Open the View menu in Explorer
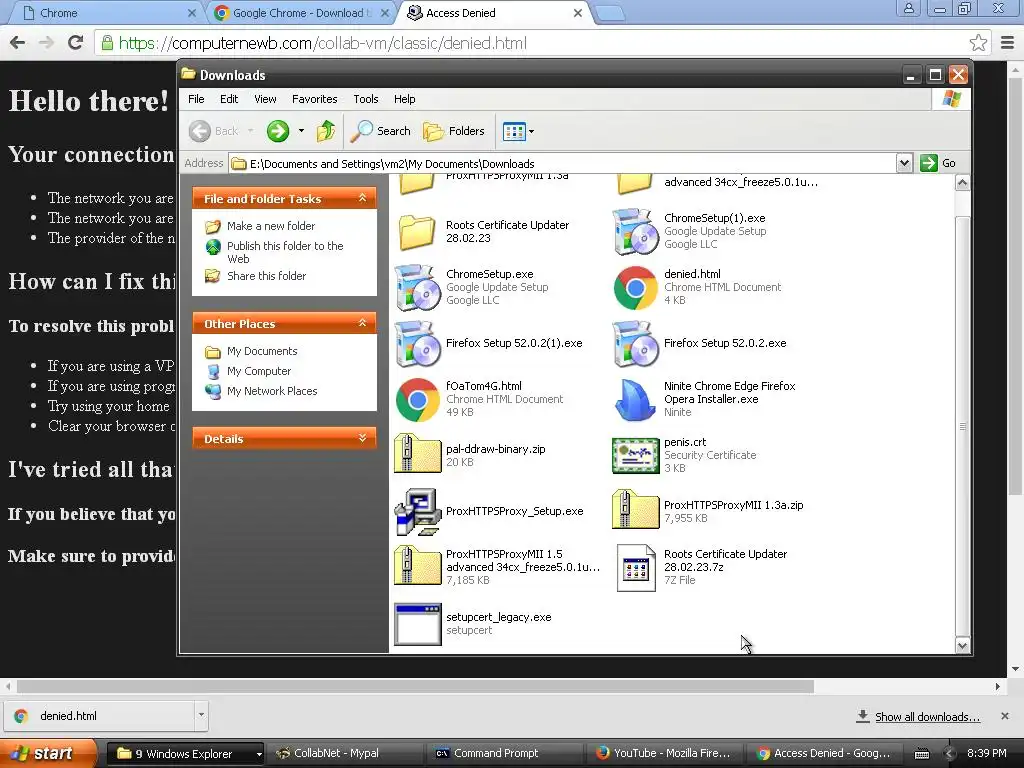 tap(265, 99)
